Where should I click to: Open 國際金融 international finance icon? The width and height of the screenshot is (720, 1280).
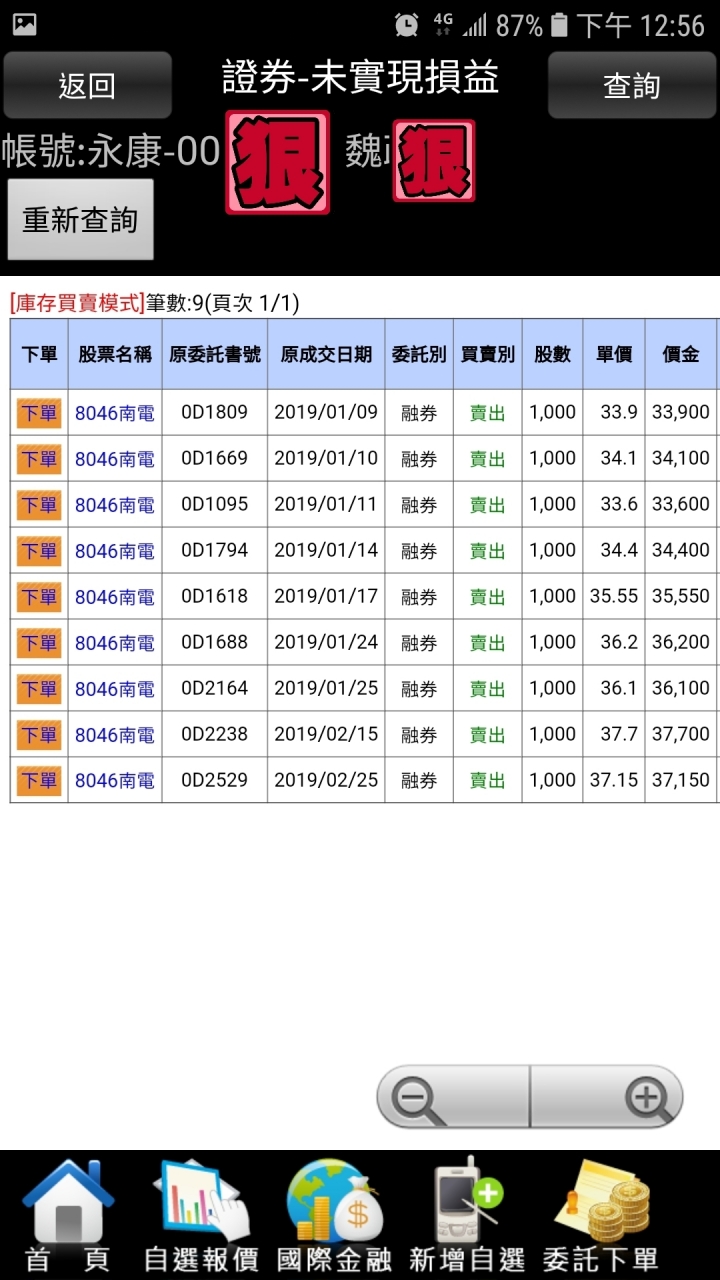coord(334,1216)
